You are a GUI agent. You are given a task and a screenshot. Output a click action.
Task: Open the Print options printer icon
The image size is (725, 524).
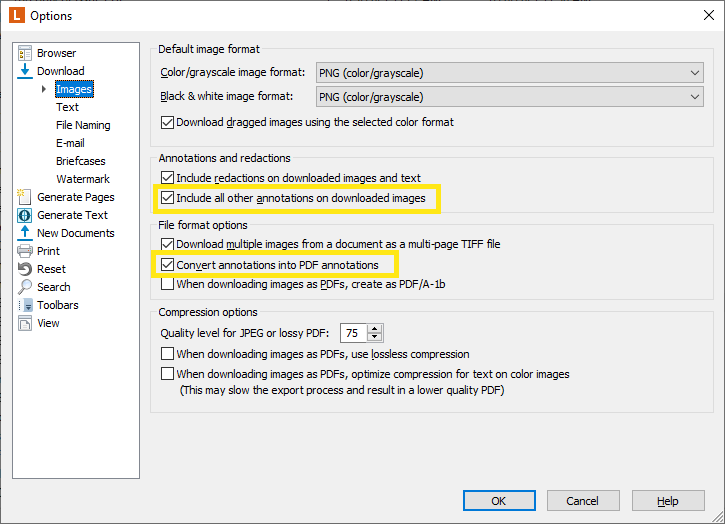[x=25, y=251]
